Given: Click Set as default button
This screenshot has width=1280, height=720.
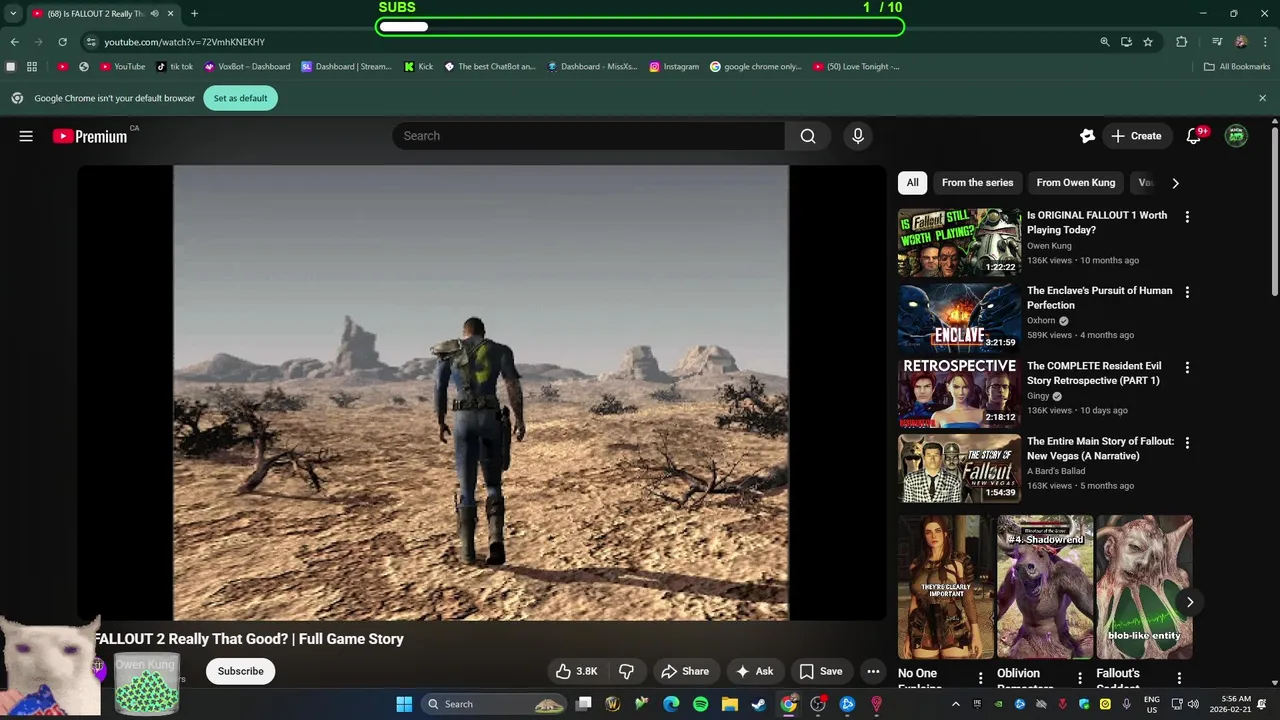Looking at the screenshot, I should pos(240,98).
